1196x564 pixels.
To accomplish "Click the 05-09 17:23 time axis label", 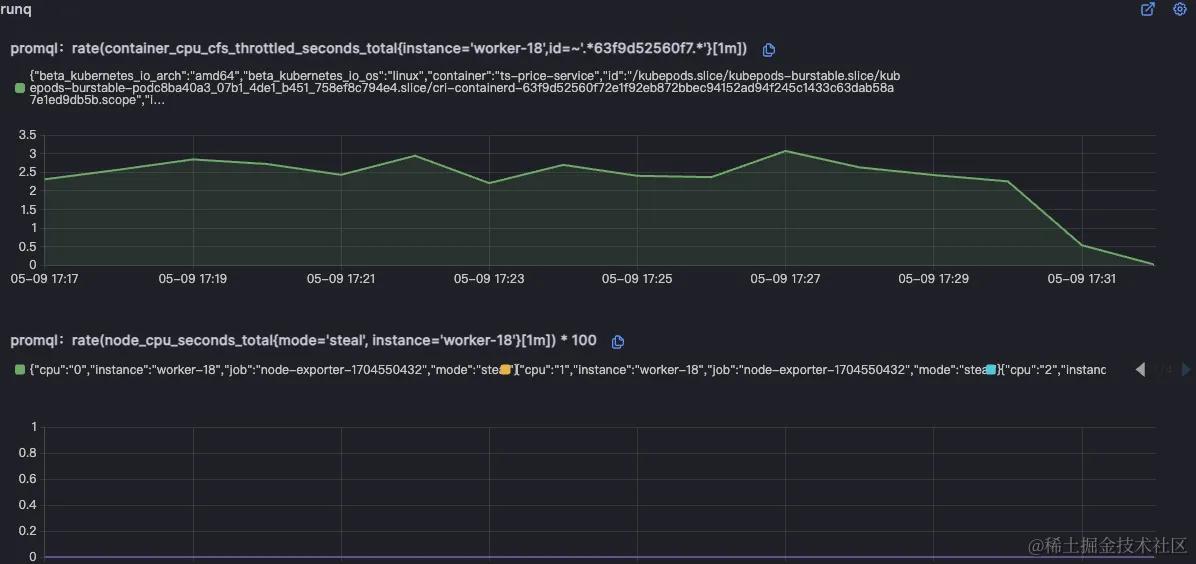I will click(488, 279).
